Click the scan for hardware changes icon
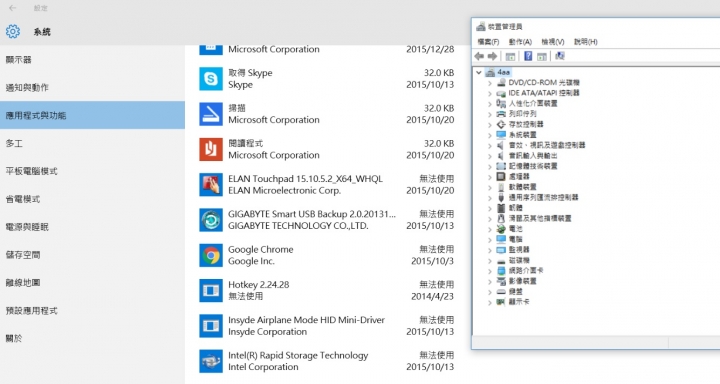720x384 pixels. [560, 56]
